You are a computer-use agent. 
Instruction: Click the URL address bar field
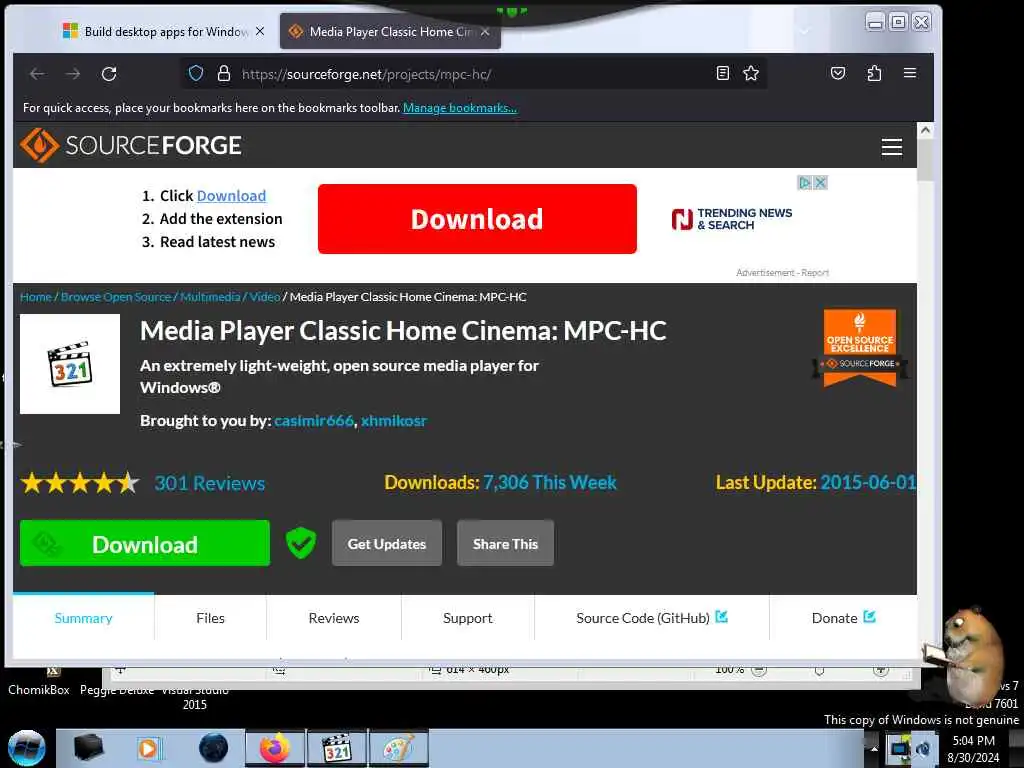474,73
